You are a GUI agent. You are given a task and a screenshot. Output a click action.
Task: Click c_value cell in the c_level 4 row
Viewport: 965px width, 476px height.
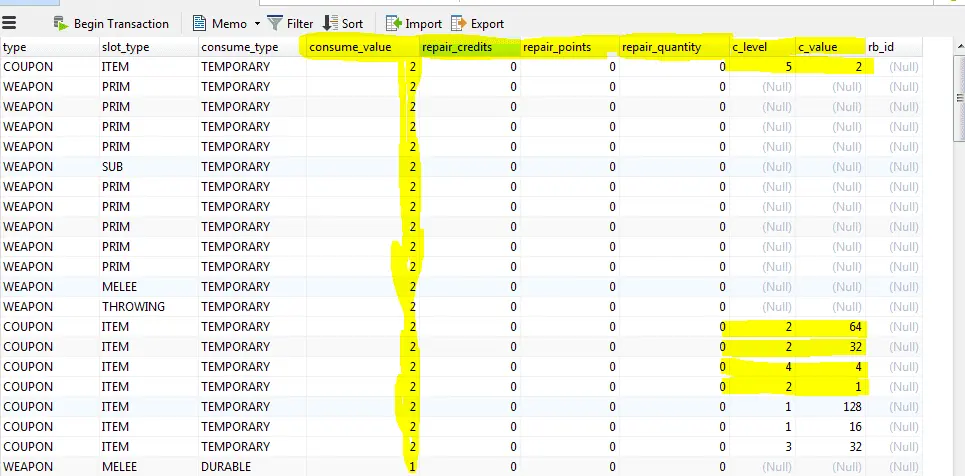pyautogui.click(x=830, y=367)
